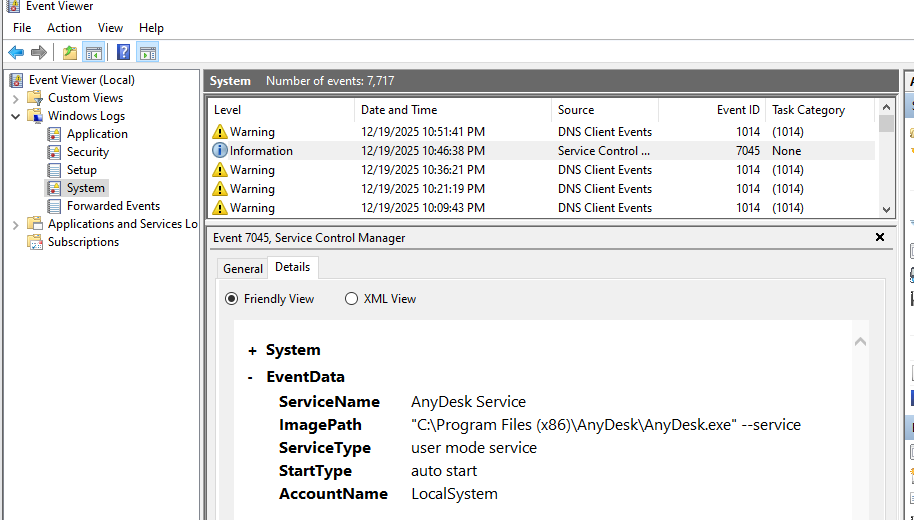This screenshot has width=914, height=520.
Task: Click (1014) task category in 10:09:43 PM row
Action: click(788, 208)
